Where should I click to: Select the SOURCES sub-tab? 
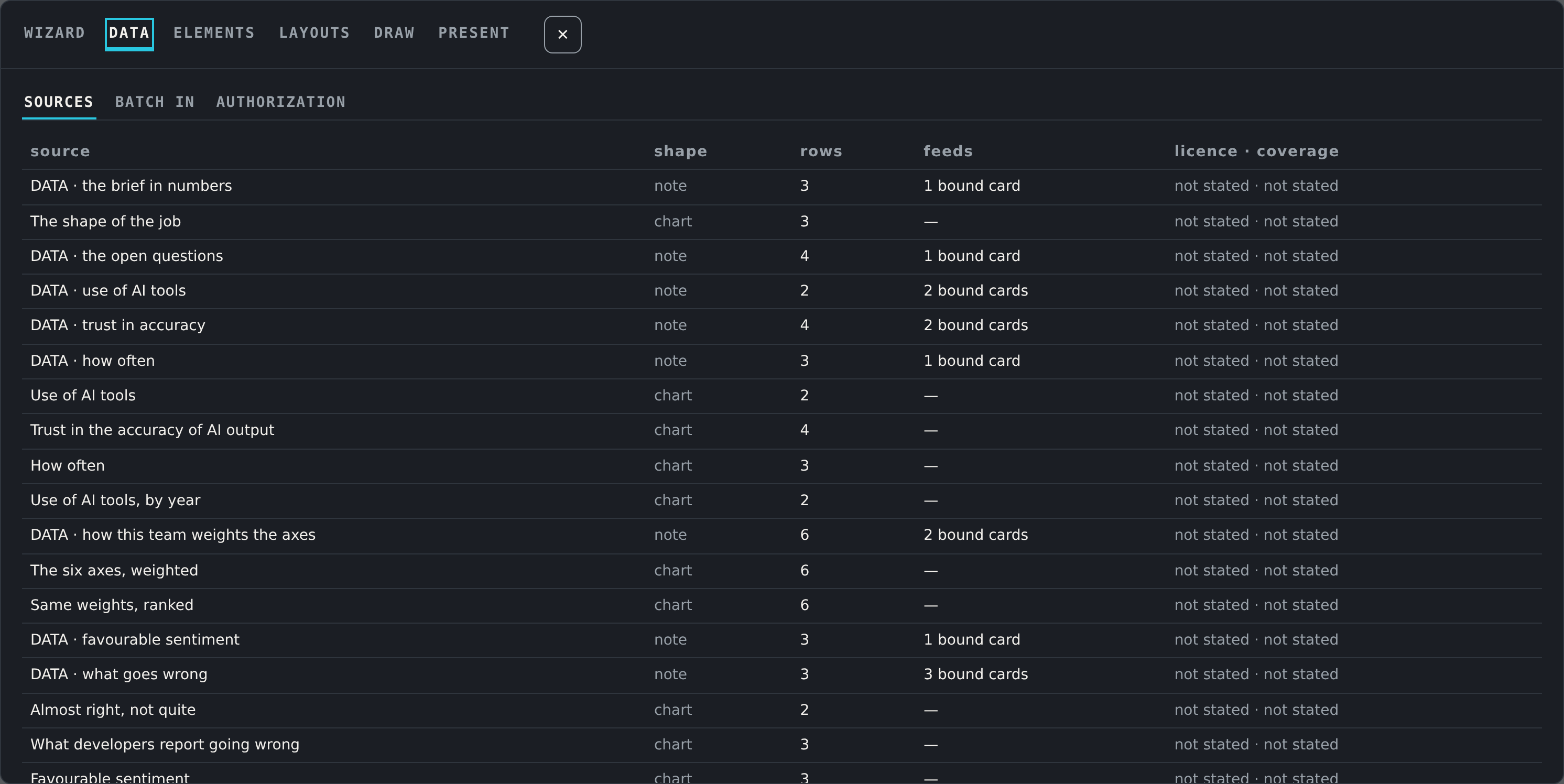point(59,102)
